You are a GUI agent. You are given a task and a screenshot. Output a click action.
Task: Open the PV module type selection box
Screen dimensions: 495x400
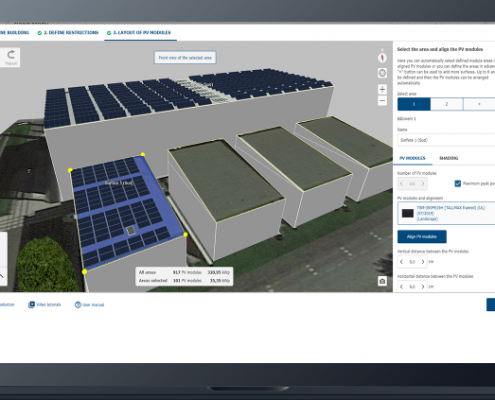(446, 213)
